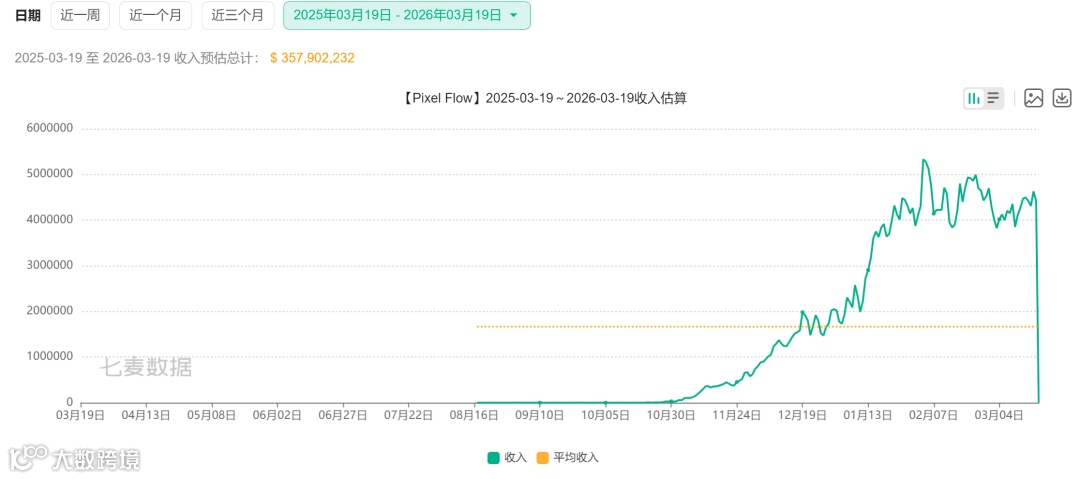Click the 02月07日 x-axis label
This screenshot has height=479, width=1080.
[933, 416]
